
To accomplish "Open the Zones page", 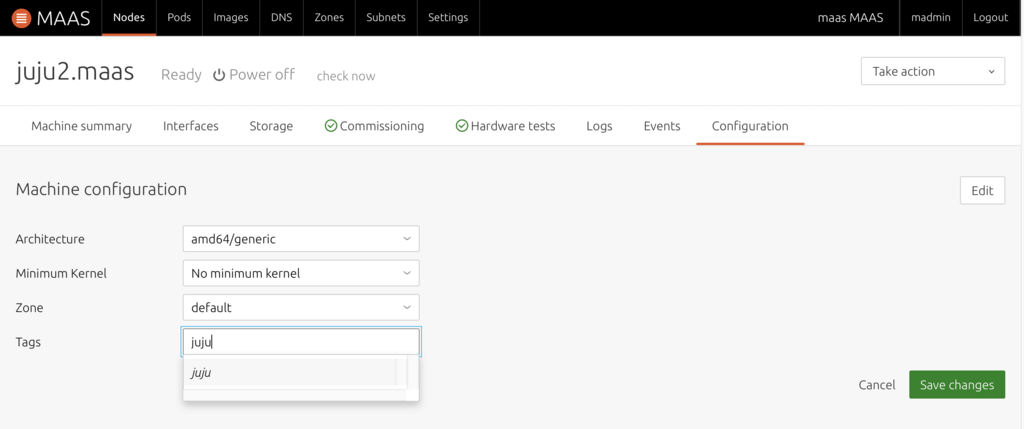I will point(329,18).
